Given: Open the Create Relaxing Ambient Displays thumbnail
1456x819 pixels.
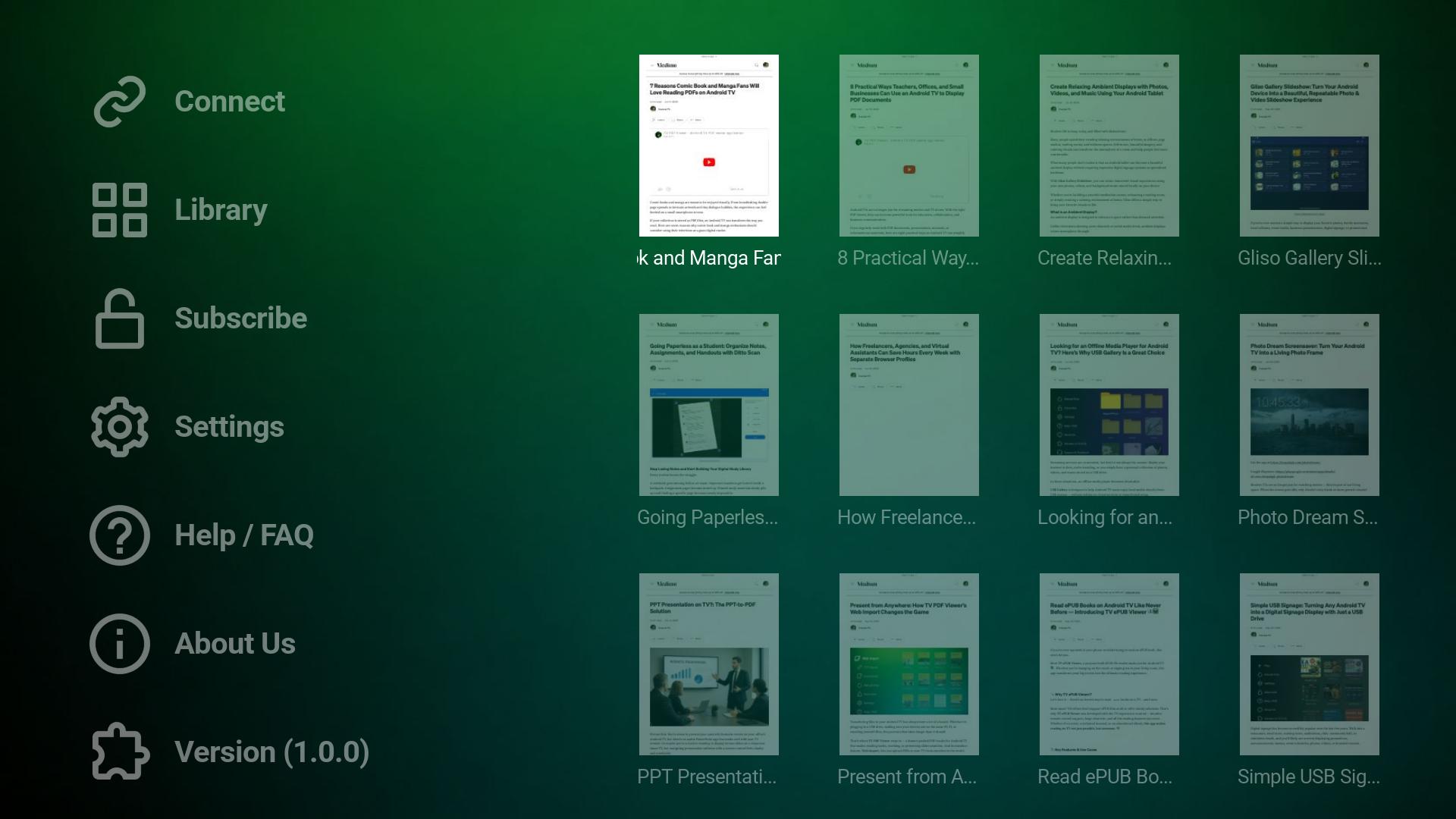Looking at the screenshot, I should (1109, 146).
